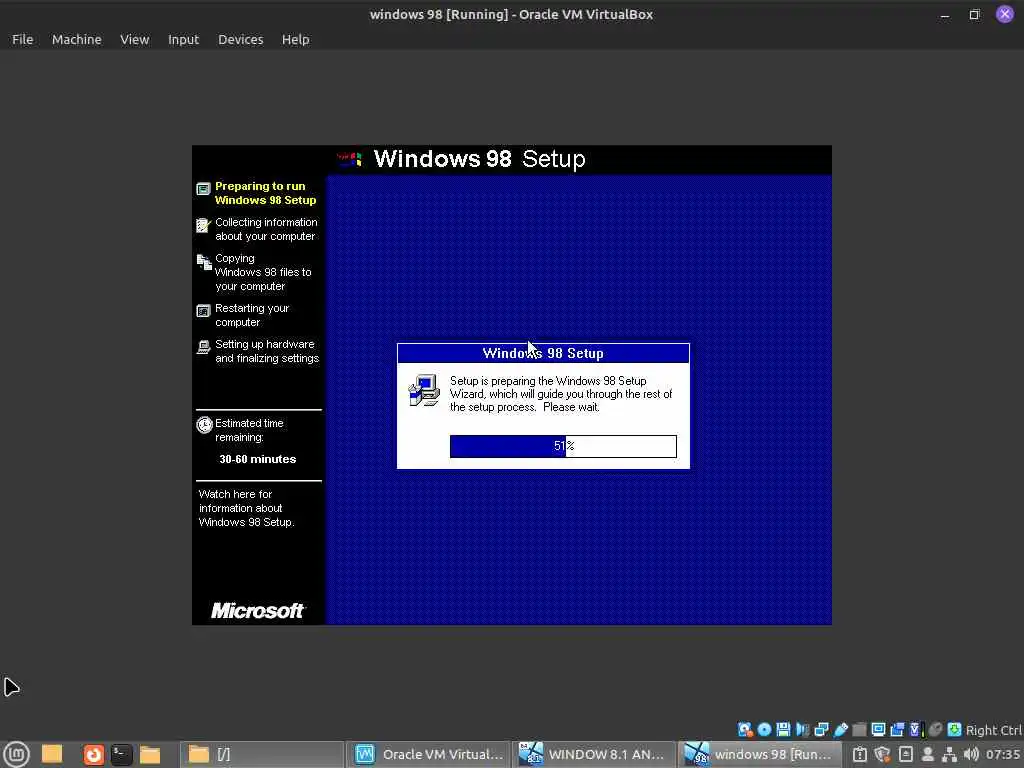Switch to WINDOW 8.1 AN... taskbar window

(x=593, y=754)
